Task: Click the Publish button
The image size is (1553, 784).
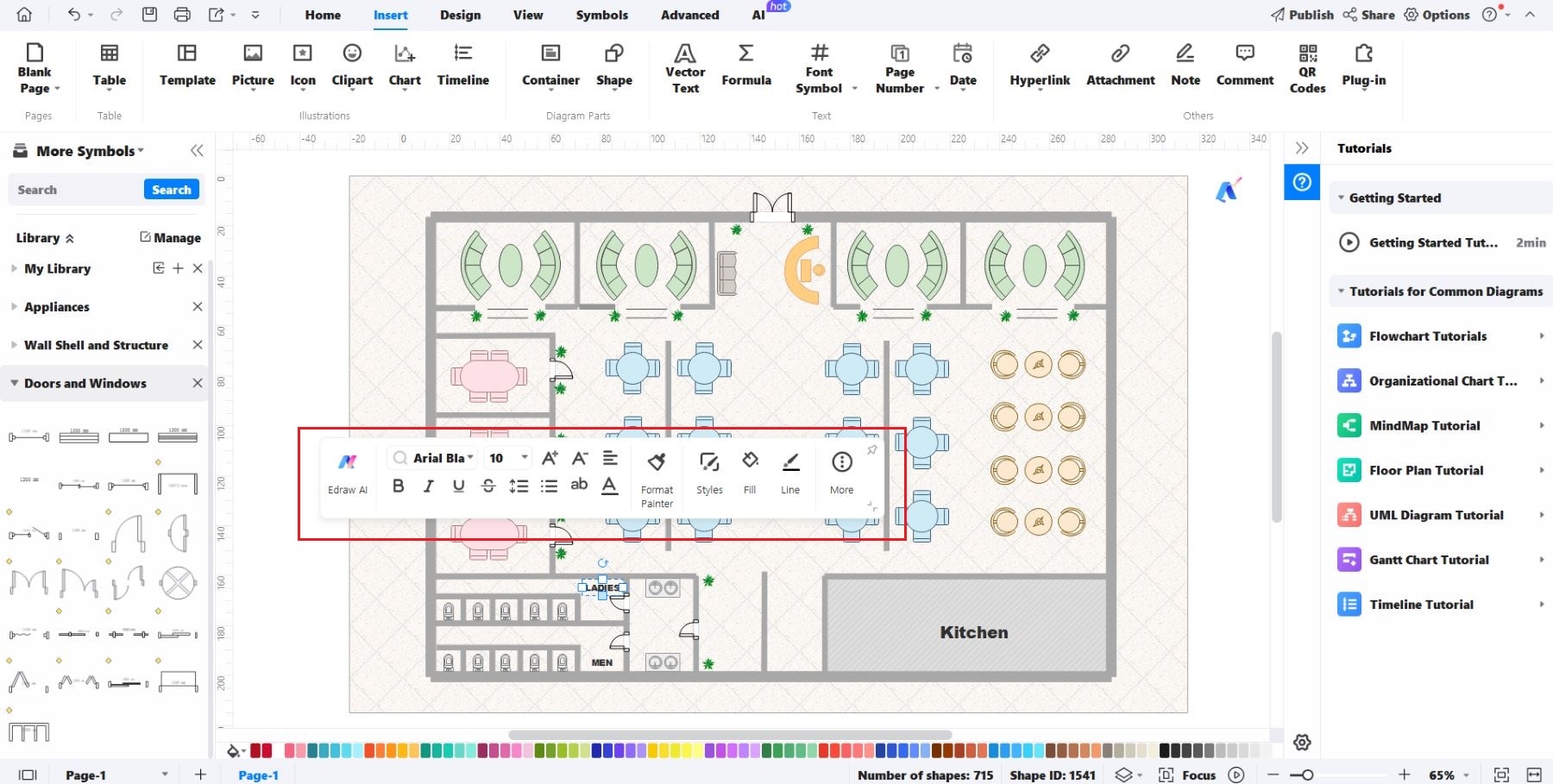Action: point(1302,15)
